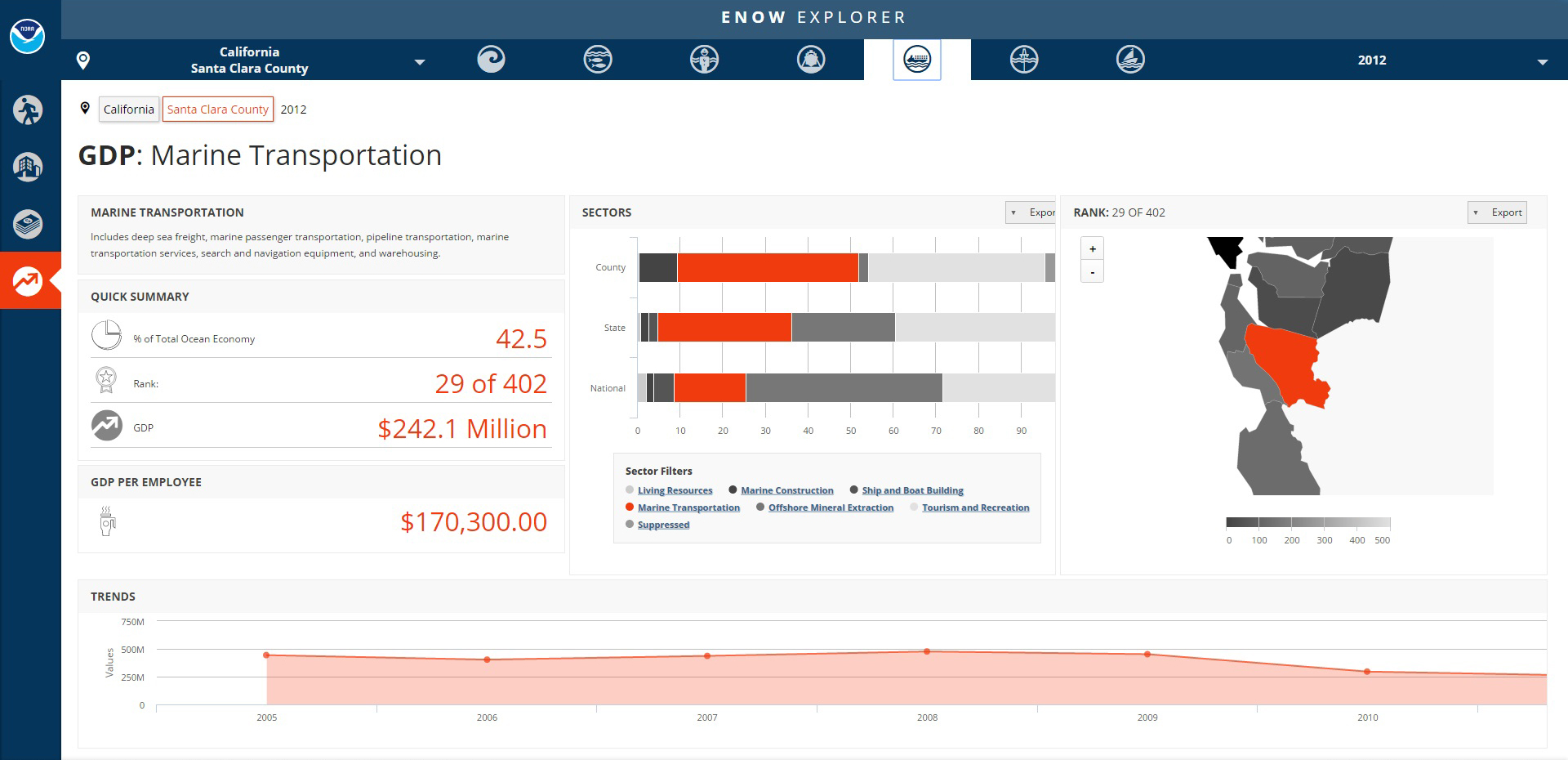Select the Tourism and Recreation sailboat icon
Viewport: 1568px width, 760px height.
pyautogui.click(x=1130, y=60)
